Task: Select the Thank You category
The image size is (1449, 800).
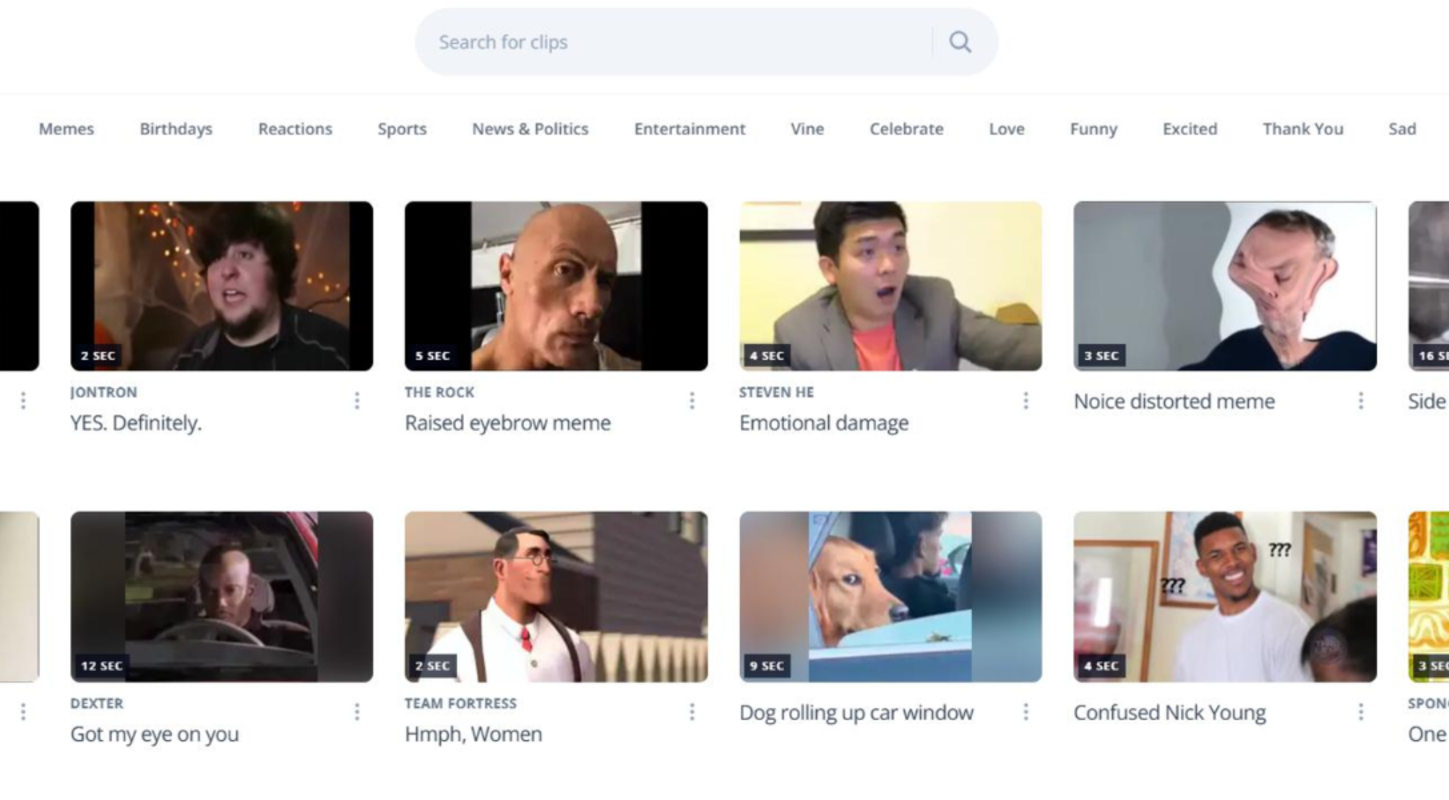Action: click(1303, 129)
